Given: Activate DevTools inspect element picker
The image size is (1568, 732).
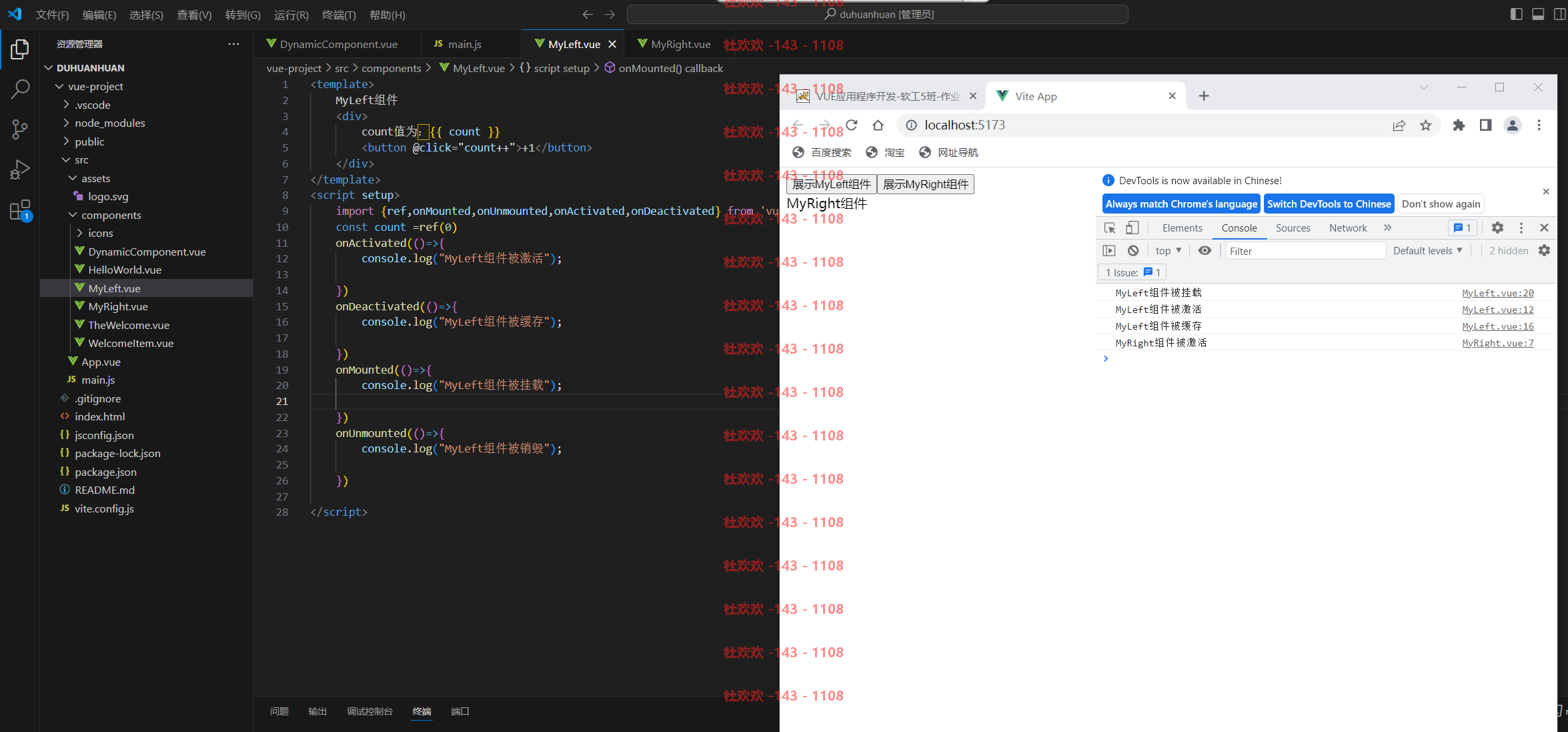Looking at the screenshot, I should point(1110,228).
